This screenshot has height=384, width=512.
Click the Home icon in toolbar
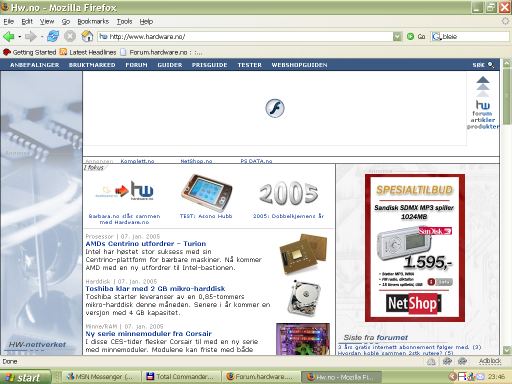tap(87, 36)
